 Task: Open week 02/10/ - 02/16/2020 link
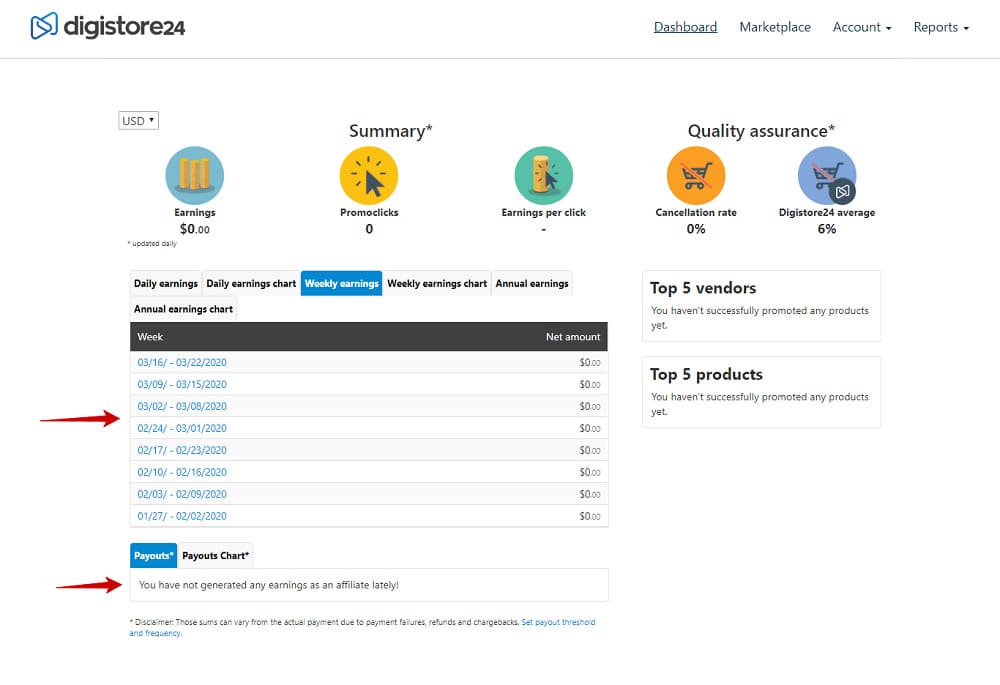point(182,472)
